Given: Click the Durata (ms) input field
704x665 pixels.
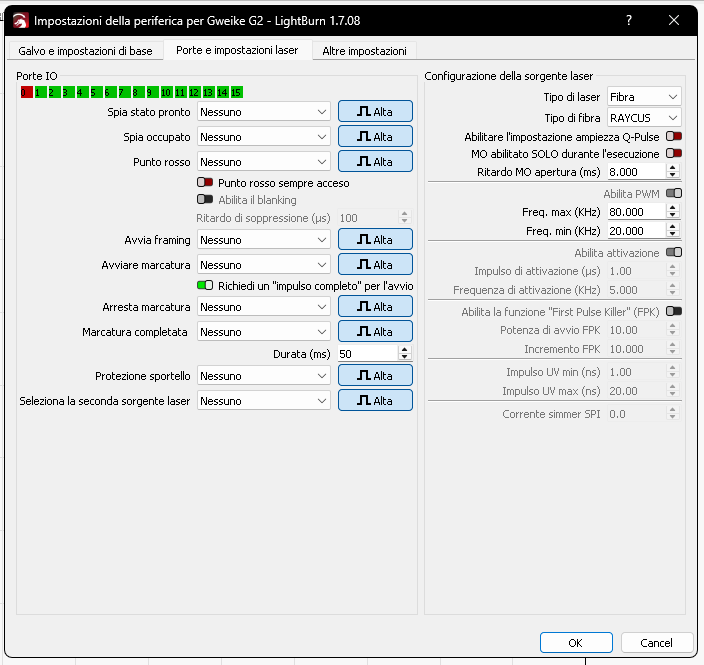Looking at the screenshot, I should click(366, 354).
